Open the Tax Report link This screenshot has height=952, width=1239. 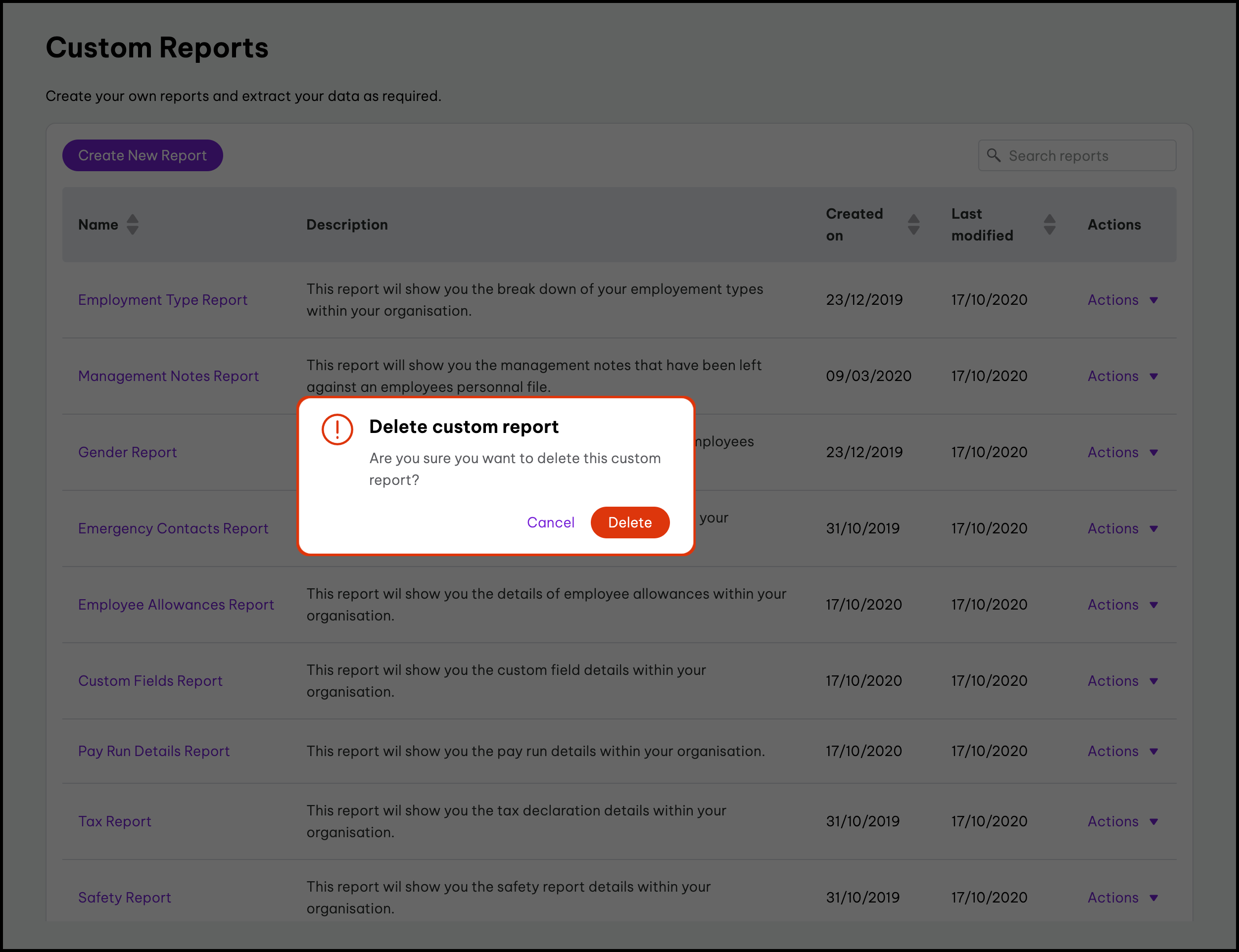click(x=115, y=821)
